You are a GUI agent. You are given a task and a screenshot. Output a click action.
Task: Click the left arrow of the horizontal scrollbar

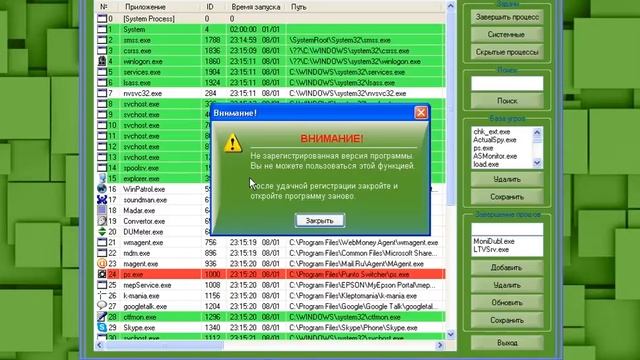[100, 345]
